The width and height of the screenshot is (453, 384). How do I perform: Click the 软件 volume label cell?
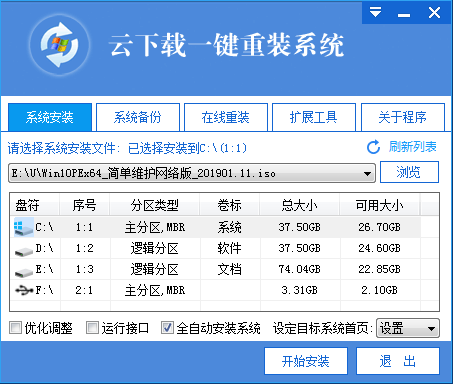tap(230, 248)
